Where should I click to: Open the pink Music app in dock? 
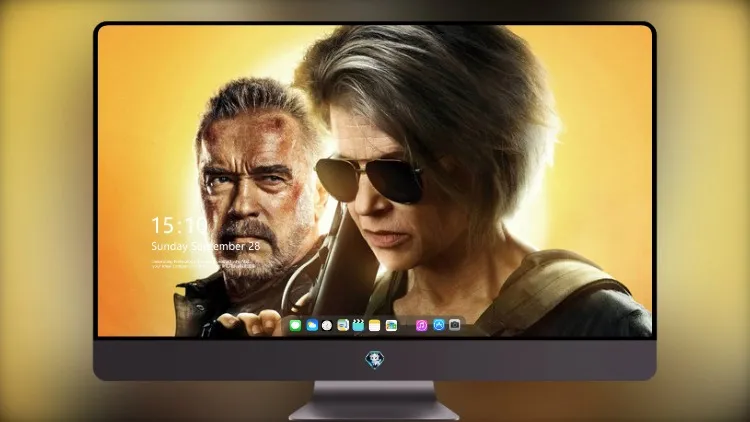tap(421, 325)
